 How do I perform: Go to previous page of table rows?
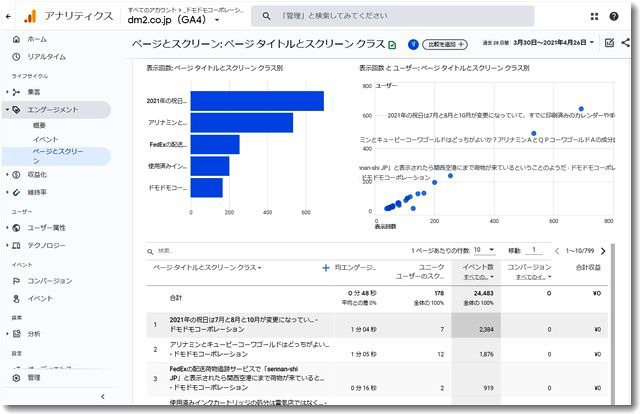[557, 251]
